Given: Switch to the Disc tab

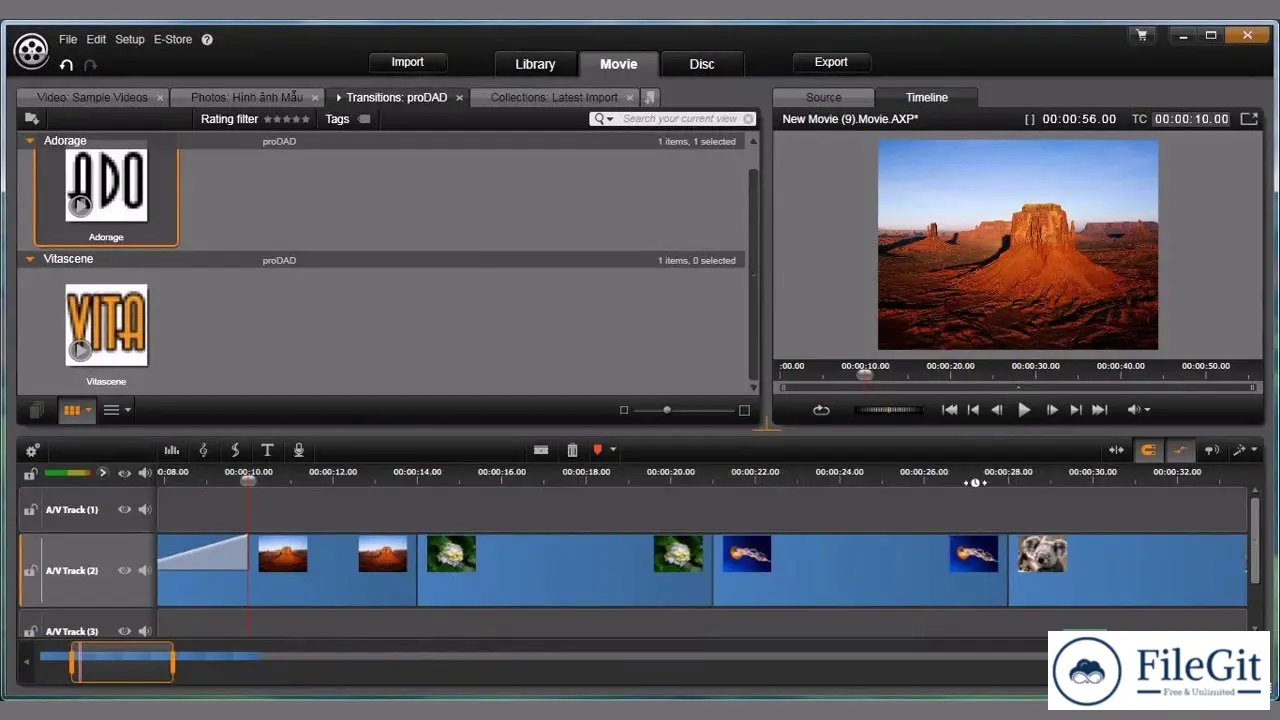Looking at the screenshot, I should pyautogui.click(x=702, y=64).
